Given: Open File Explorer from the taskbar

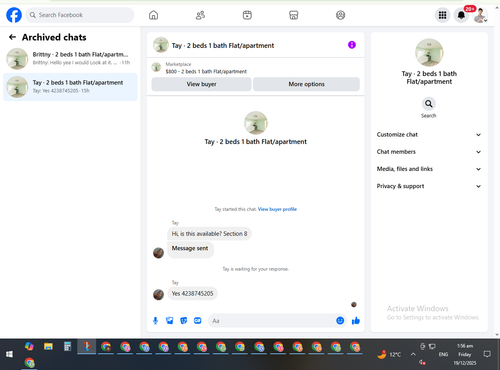Looking at the screenshot, I should pos(48,347).
